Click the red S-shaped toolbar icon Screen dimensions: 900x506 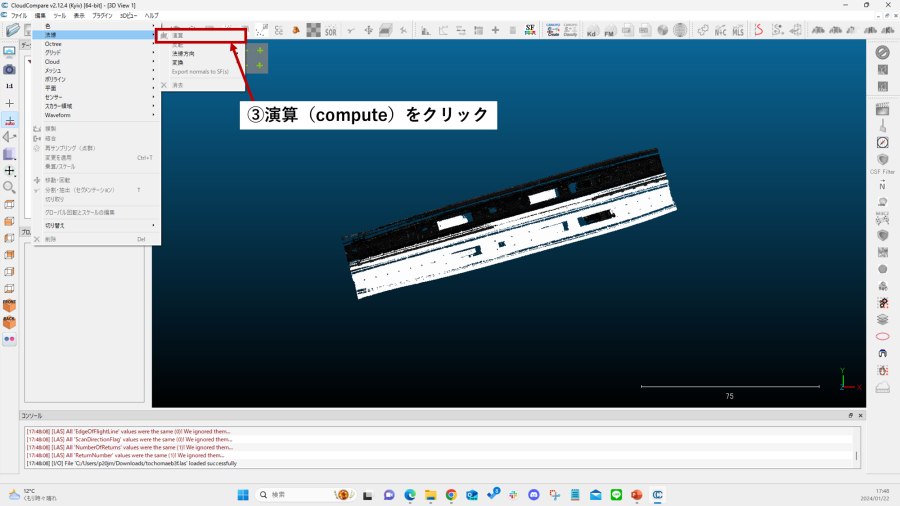[758, 30]
